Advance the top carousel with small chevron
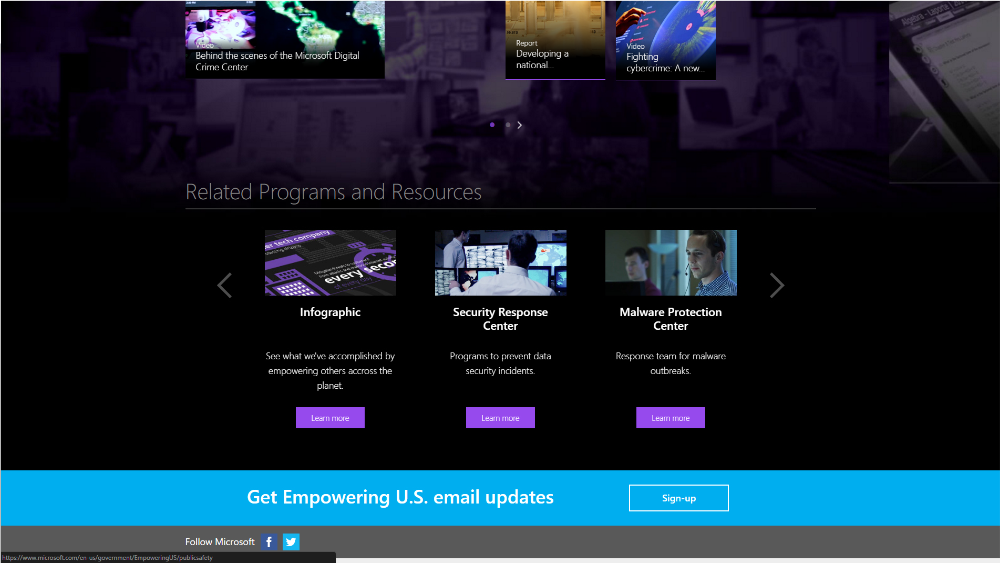Image resolution: width=1000 pixels, height=563 pixels. (x=520, y=125)
